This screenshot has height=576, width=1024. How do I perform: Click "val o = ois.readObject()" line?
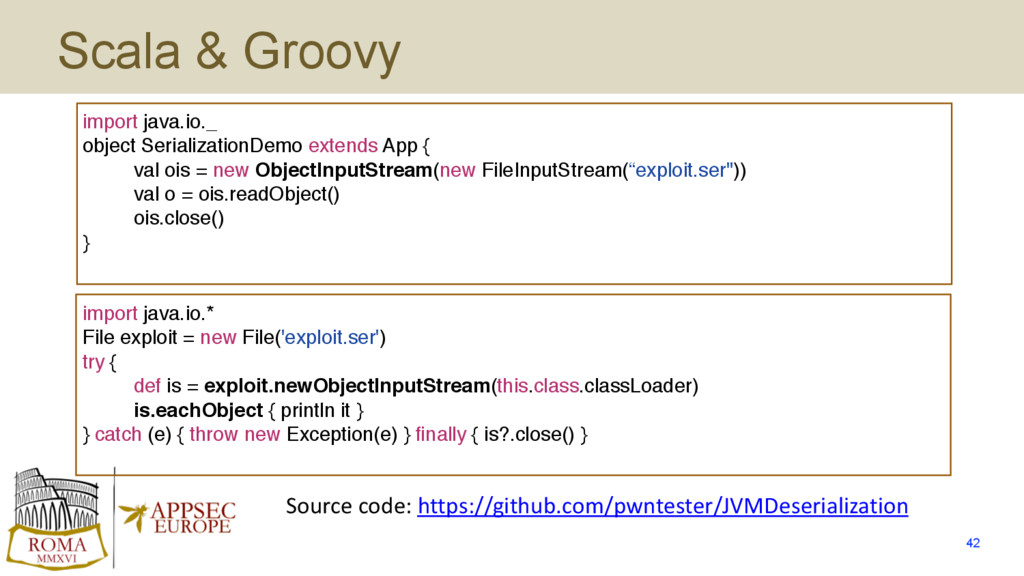click(x=236, y=194)
